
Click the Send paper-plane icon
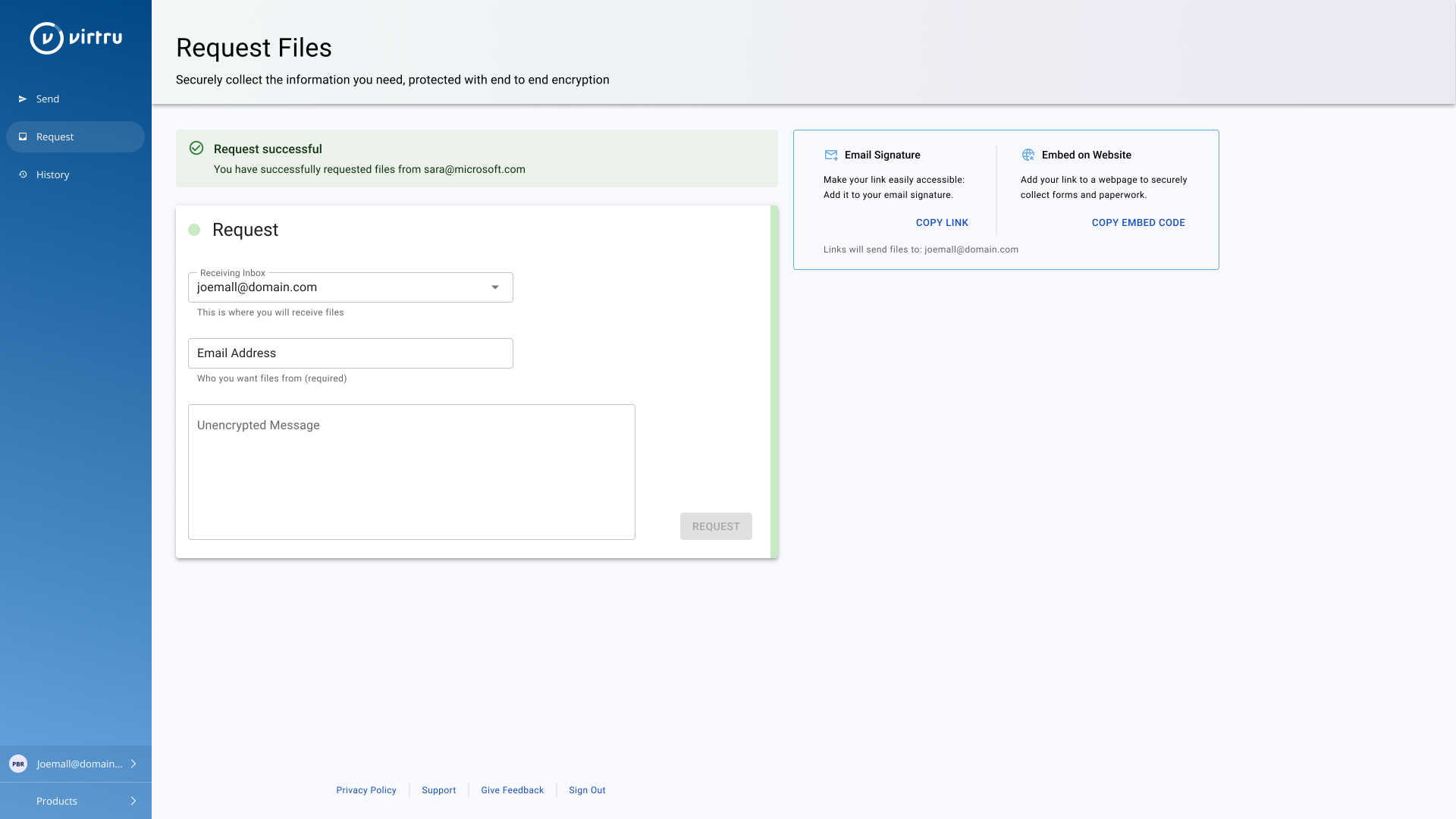[x=23, y=99]
